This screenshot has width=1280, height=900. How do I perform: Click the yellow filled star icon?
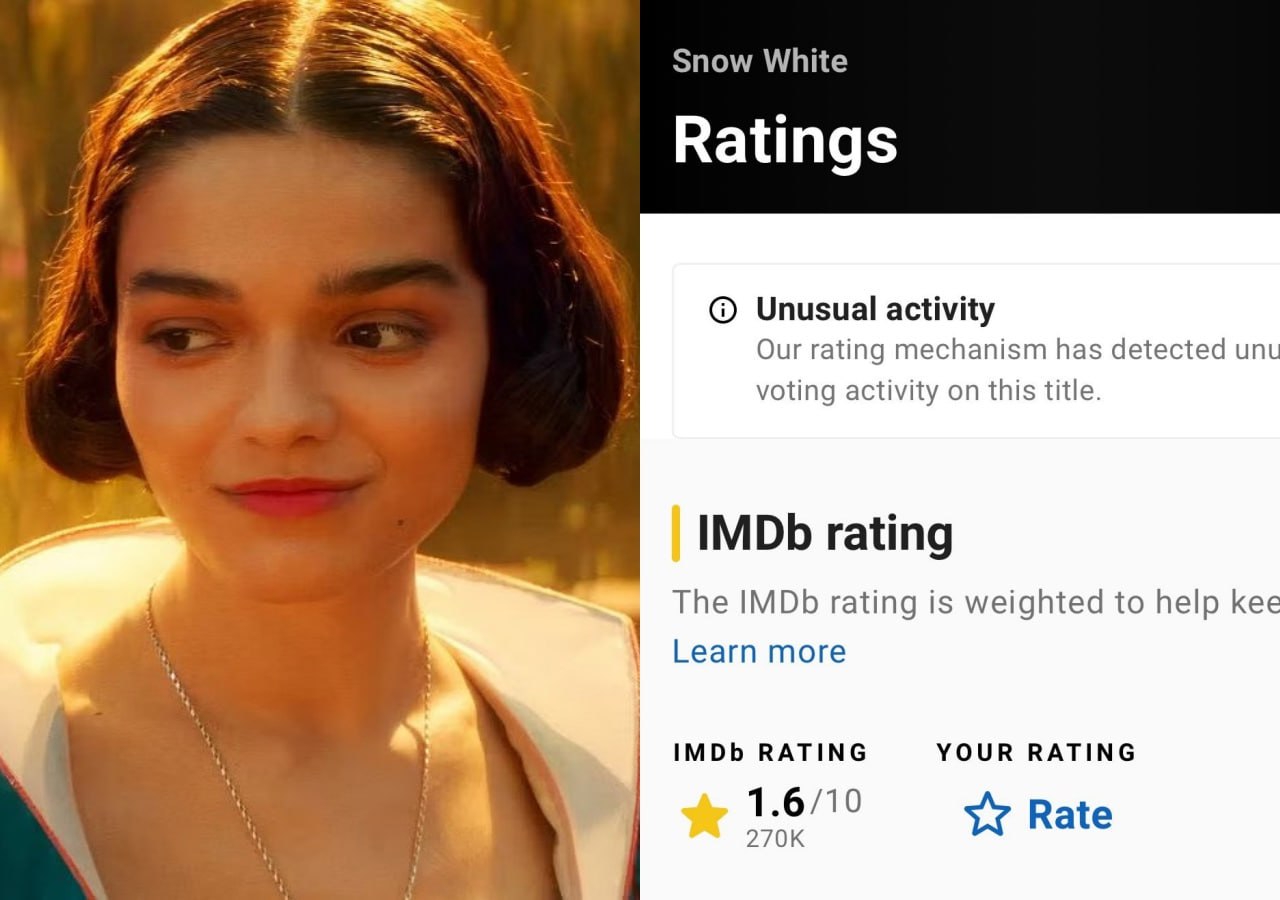click(x=704, y=817)
